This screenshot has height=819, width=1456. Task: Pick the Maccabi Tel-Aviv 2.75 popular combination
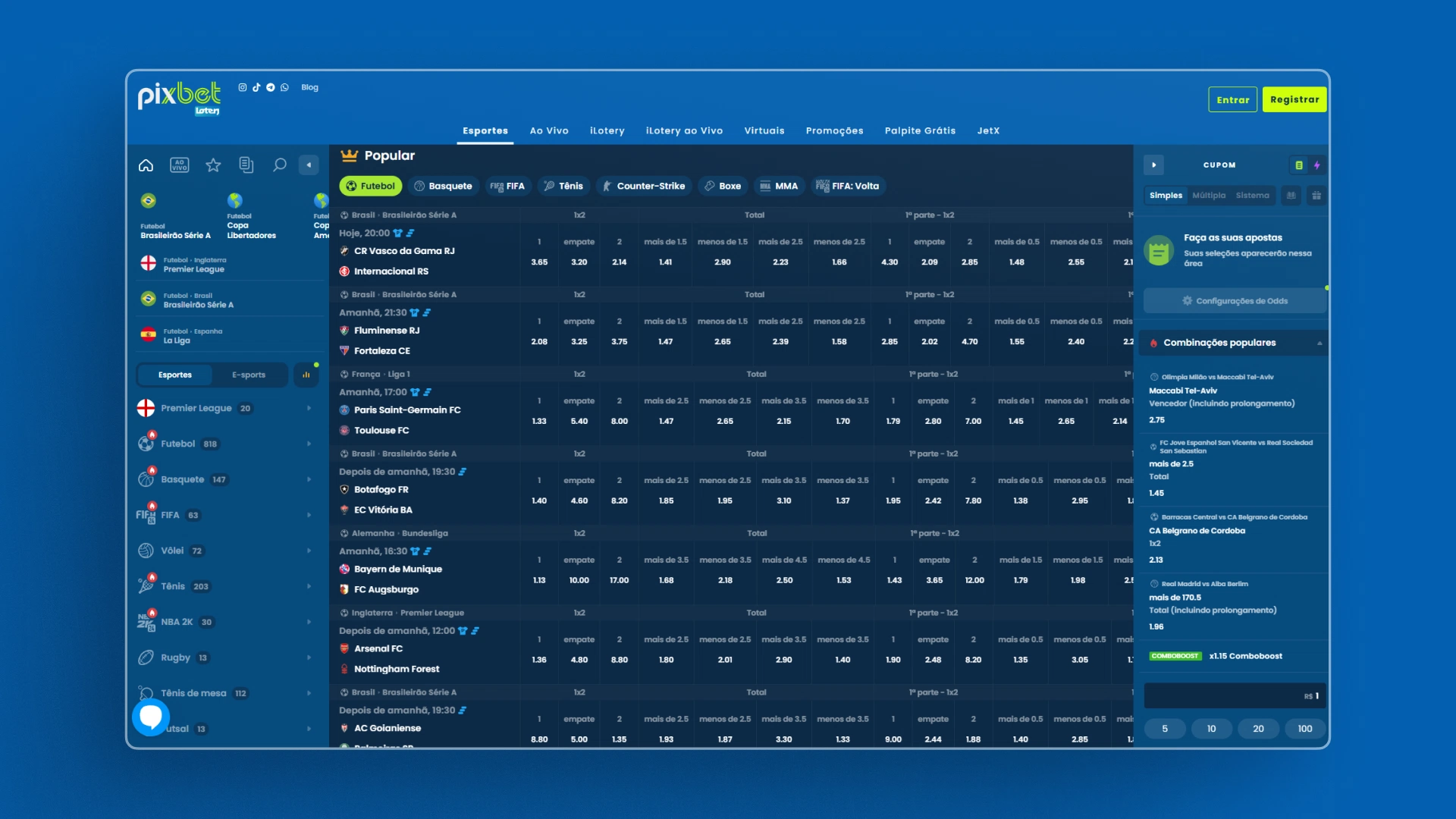[1235, 400]
